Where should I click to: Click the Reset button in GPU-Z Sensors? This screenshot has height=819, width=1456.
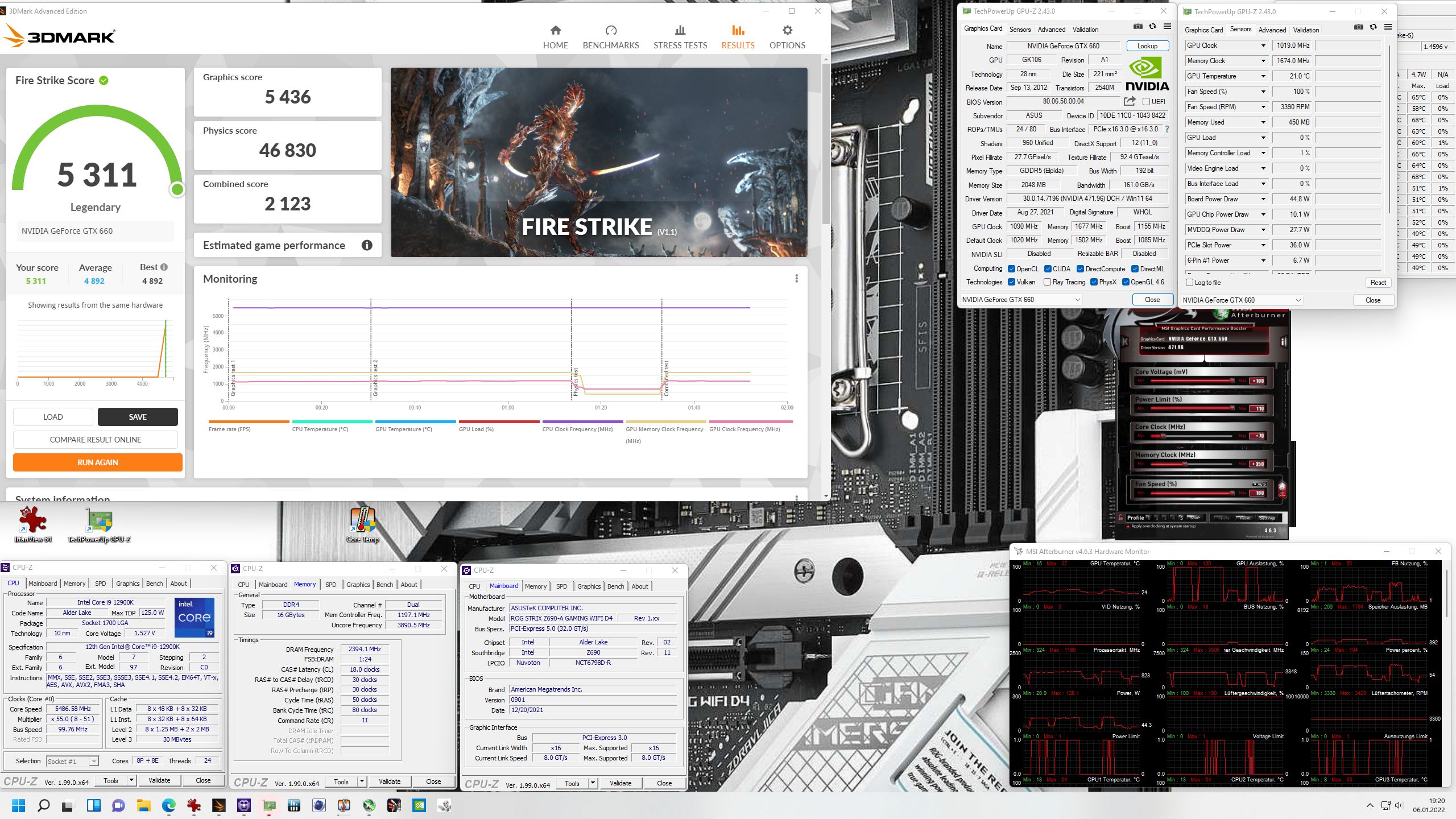coord(1378,283)
